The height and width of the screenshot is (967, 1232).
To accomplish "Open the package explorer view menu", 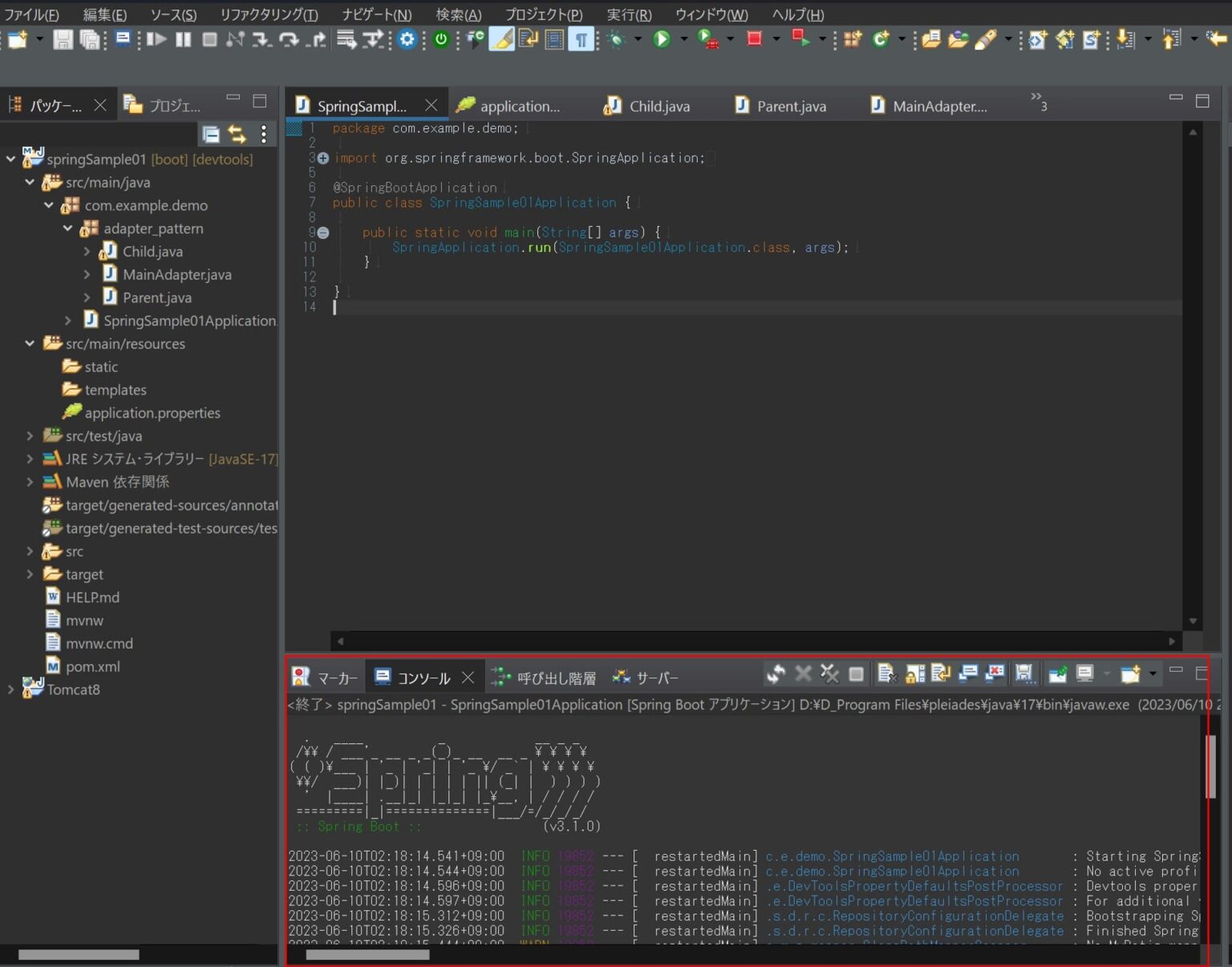I will (x=264, y=134).
